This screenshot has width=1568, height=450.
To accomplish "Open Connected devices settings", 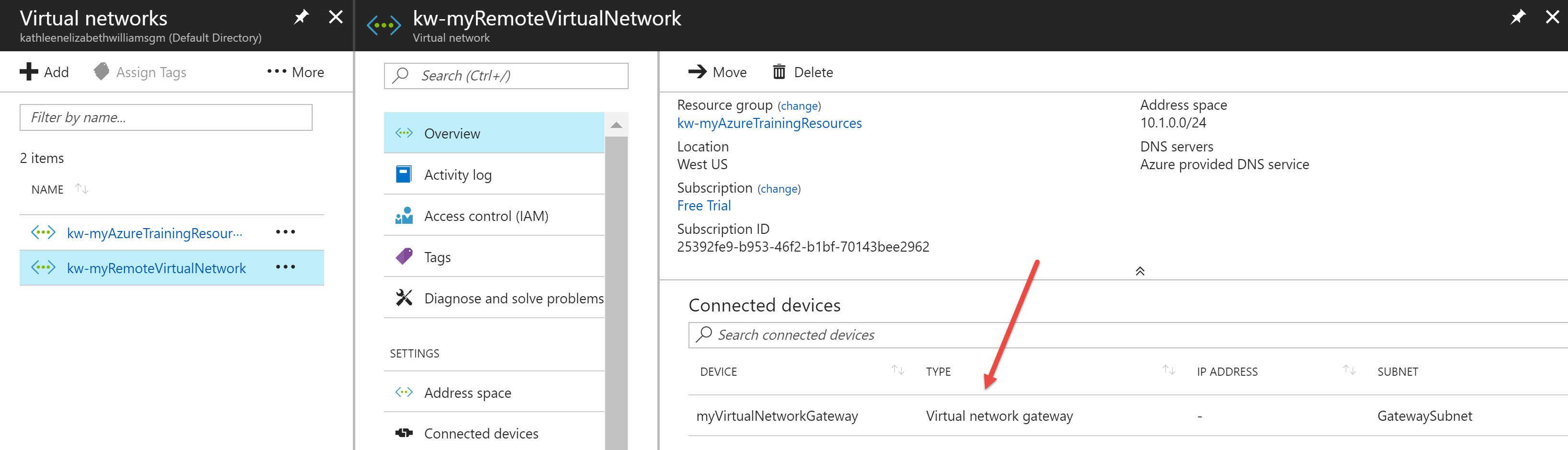I will 494,433.
